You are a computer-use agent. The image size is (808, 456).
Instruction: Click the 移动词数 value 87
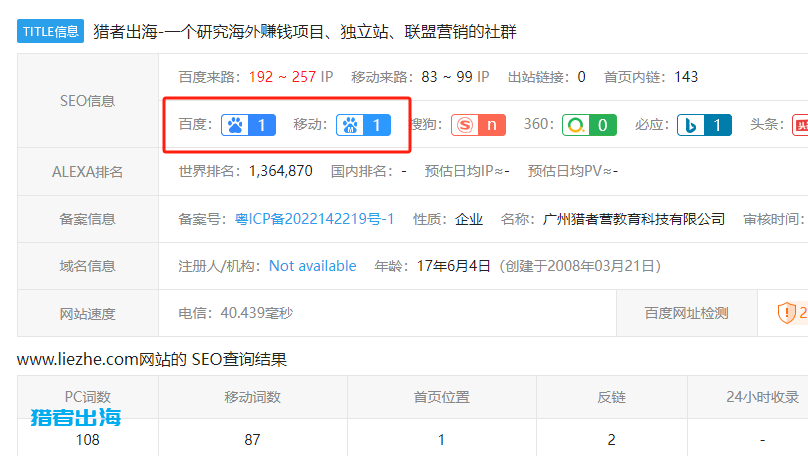point(252,440)
